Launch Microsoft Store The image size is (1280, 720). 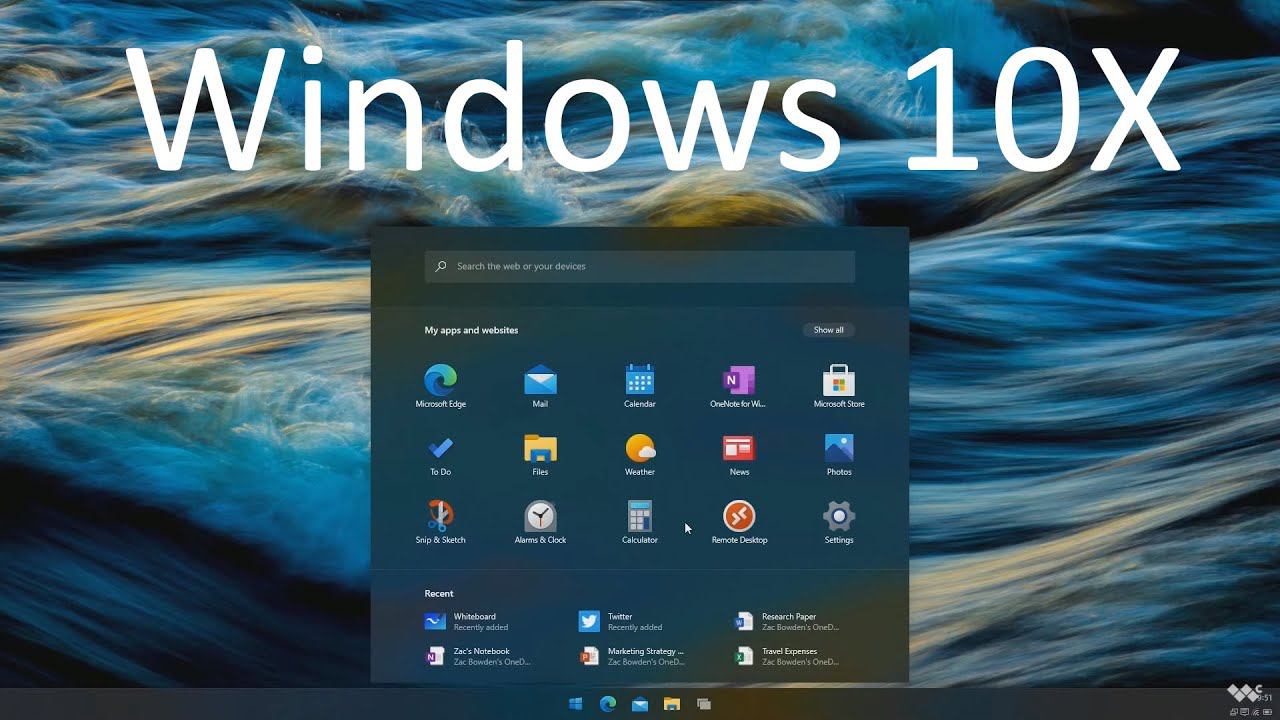839,386
